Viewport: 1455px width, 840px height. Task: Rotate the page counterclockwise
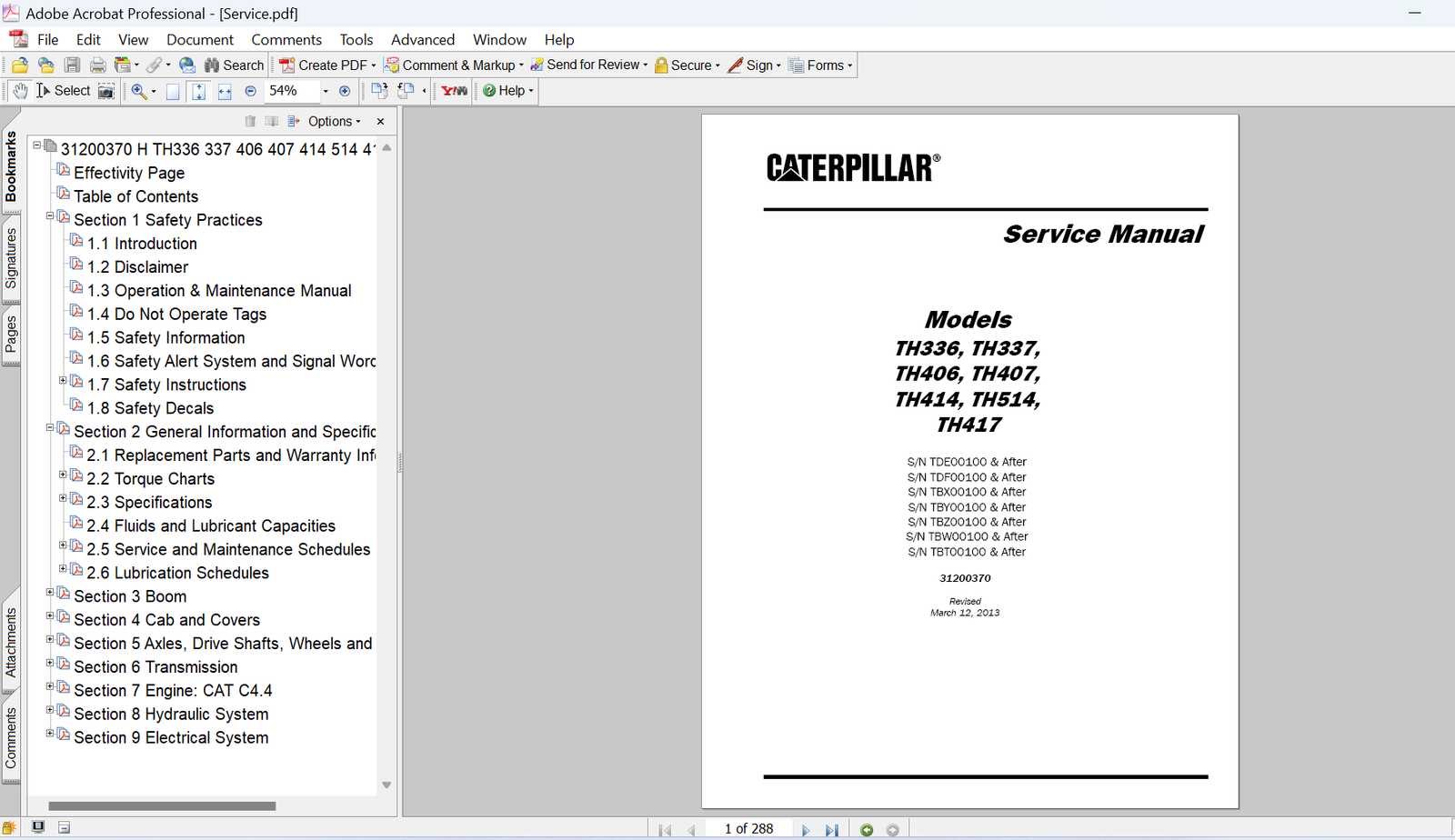tap(406, 91)
